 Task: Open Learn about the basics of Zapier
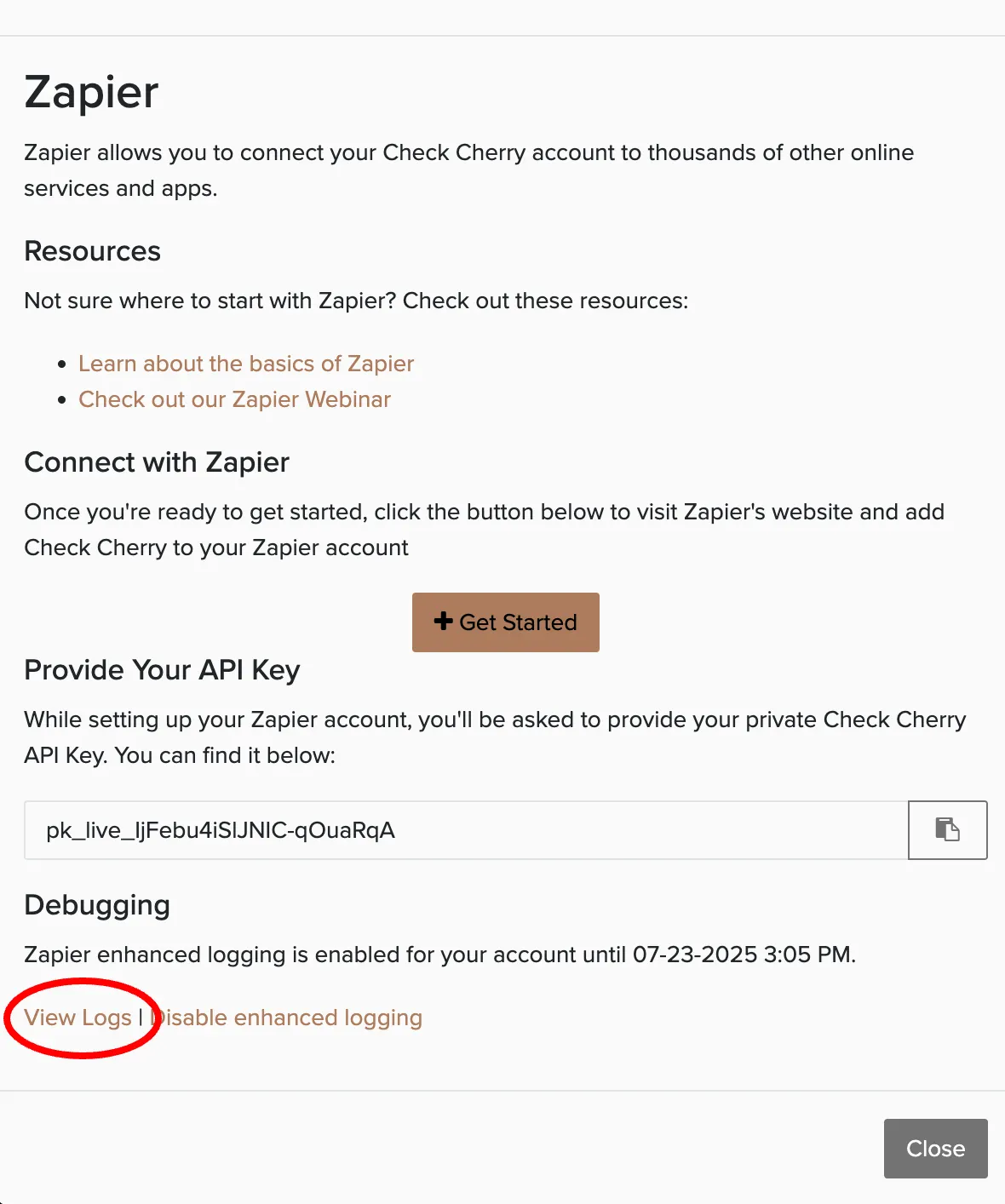[x=246, y=364]
